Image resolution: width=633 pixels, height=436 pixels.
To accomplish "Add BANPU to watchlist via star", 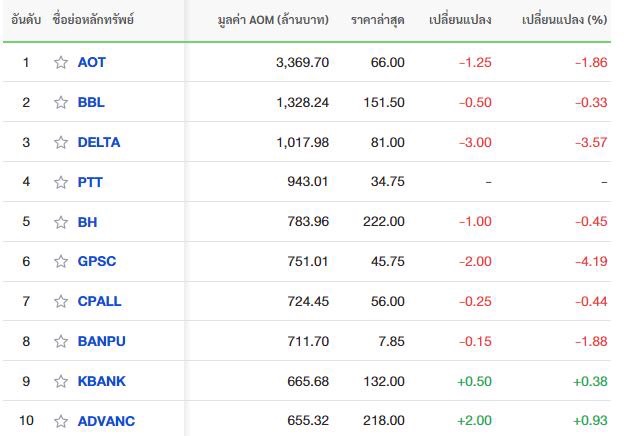I will (x=61, y=342).
